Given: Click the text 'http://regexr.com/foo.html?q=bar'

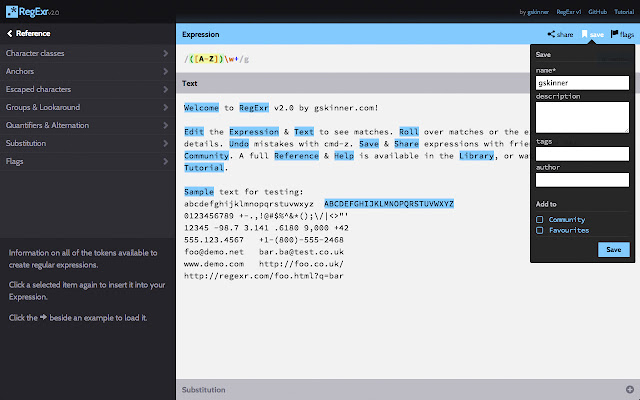Looking at the screenshot, I should pos(264,276).
